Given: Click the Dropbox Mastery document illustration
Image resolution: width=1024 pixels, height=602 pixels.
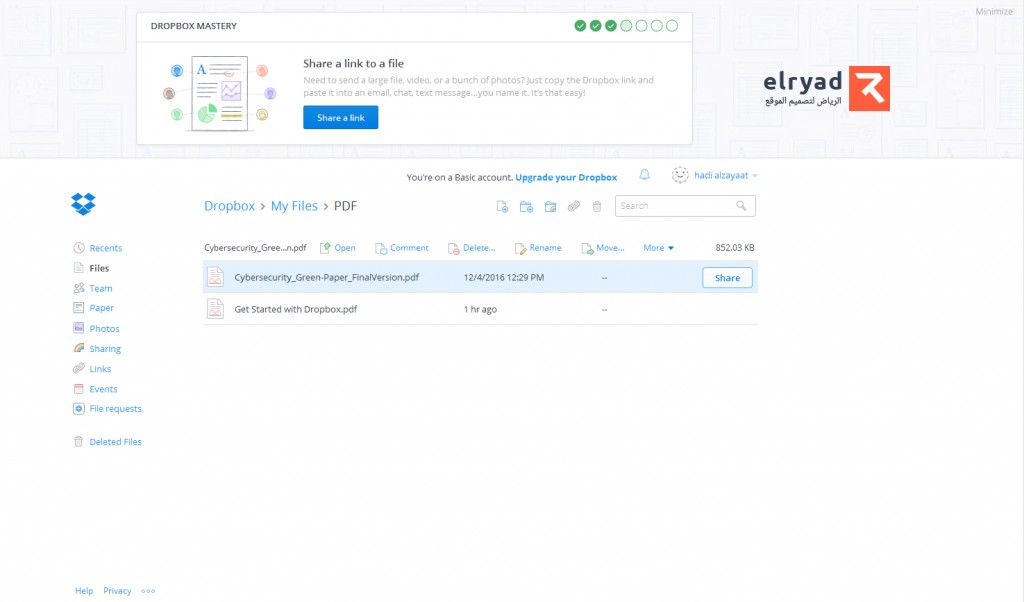Looking at the screenshot, I should pyautogui.click(x=219, y=93).
